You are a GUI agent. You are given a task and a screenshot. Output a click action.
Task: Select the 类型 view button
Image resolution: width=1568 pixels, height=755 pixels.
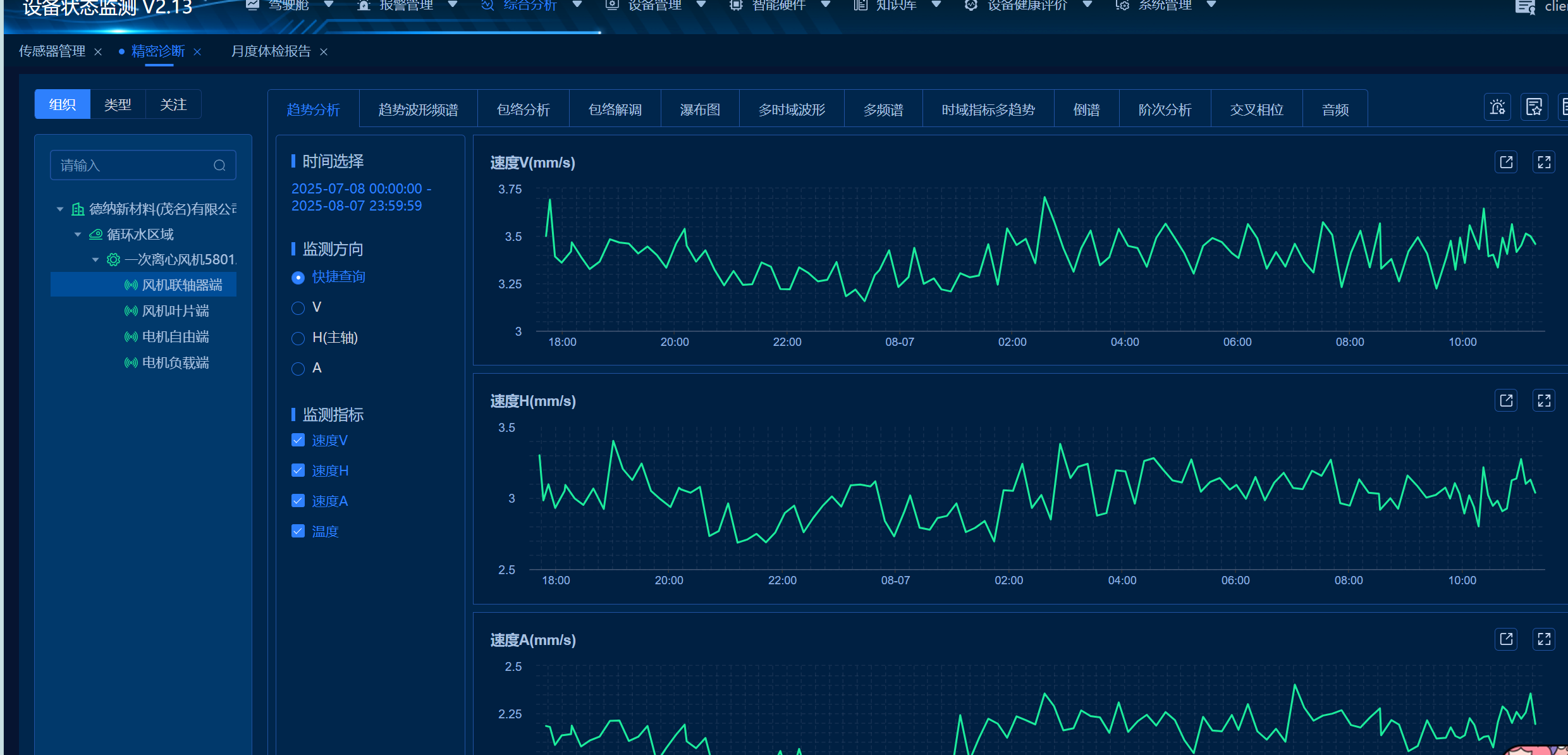pos(118,104)
